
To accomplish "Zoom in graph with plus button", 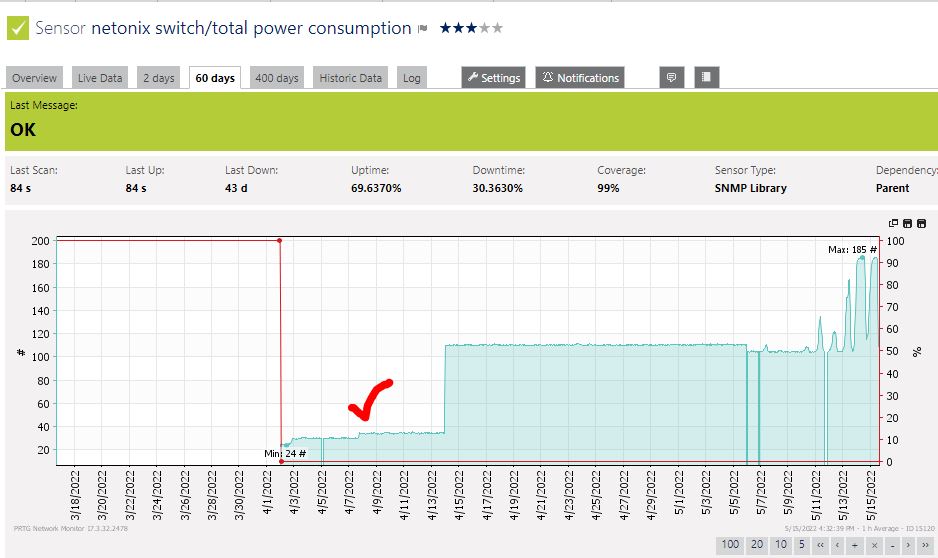I will (x=853, y=545).
